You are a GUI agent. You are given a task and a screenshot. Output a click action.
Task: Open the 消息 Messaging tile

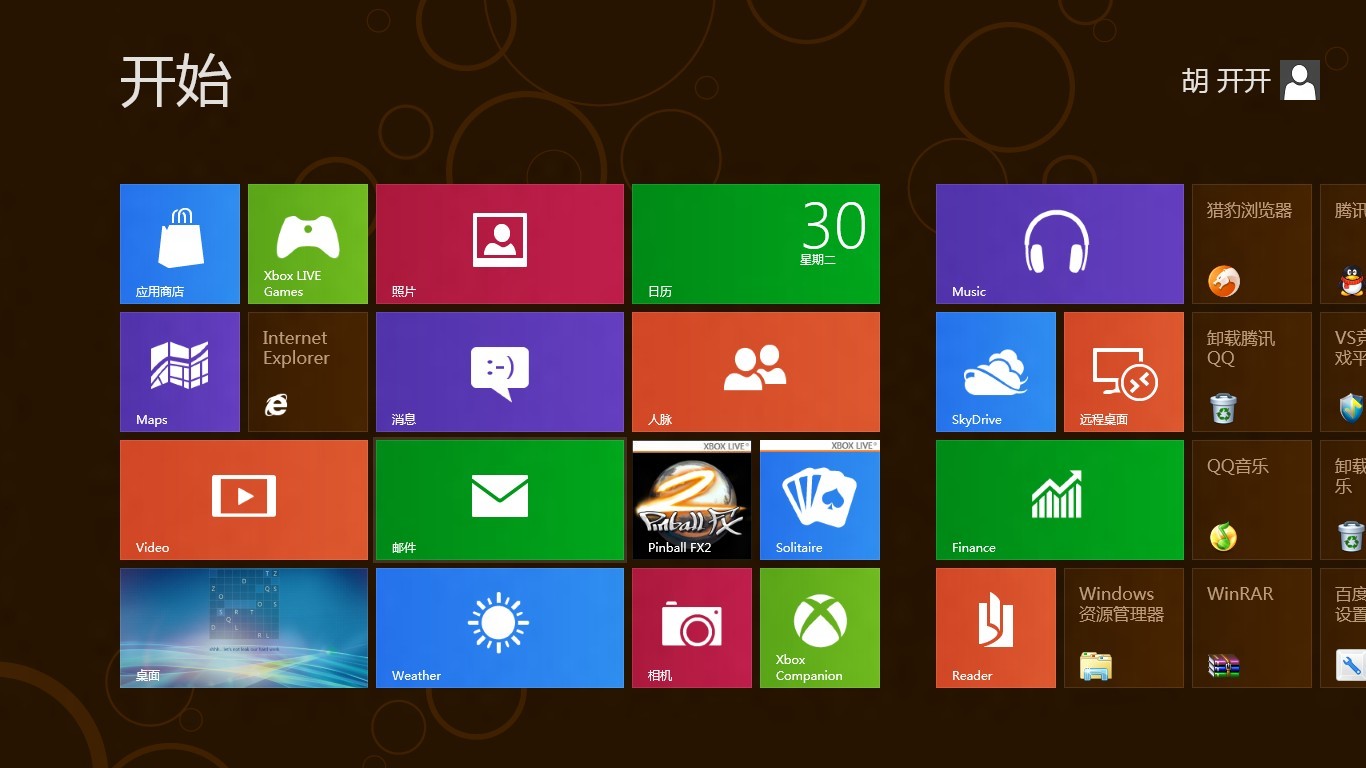point(500,372)
